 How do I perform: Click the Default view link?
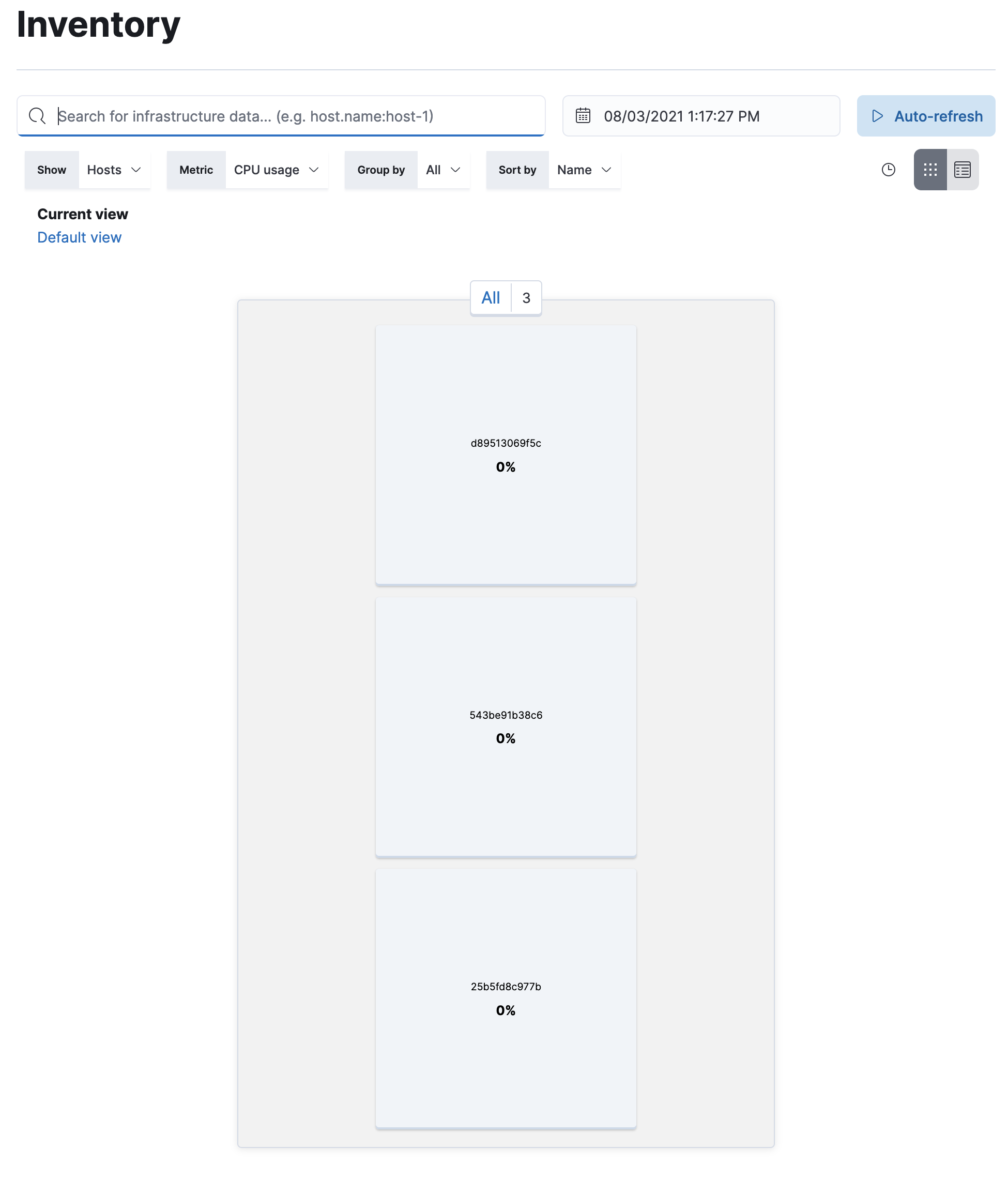pos(79,237)
